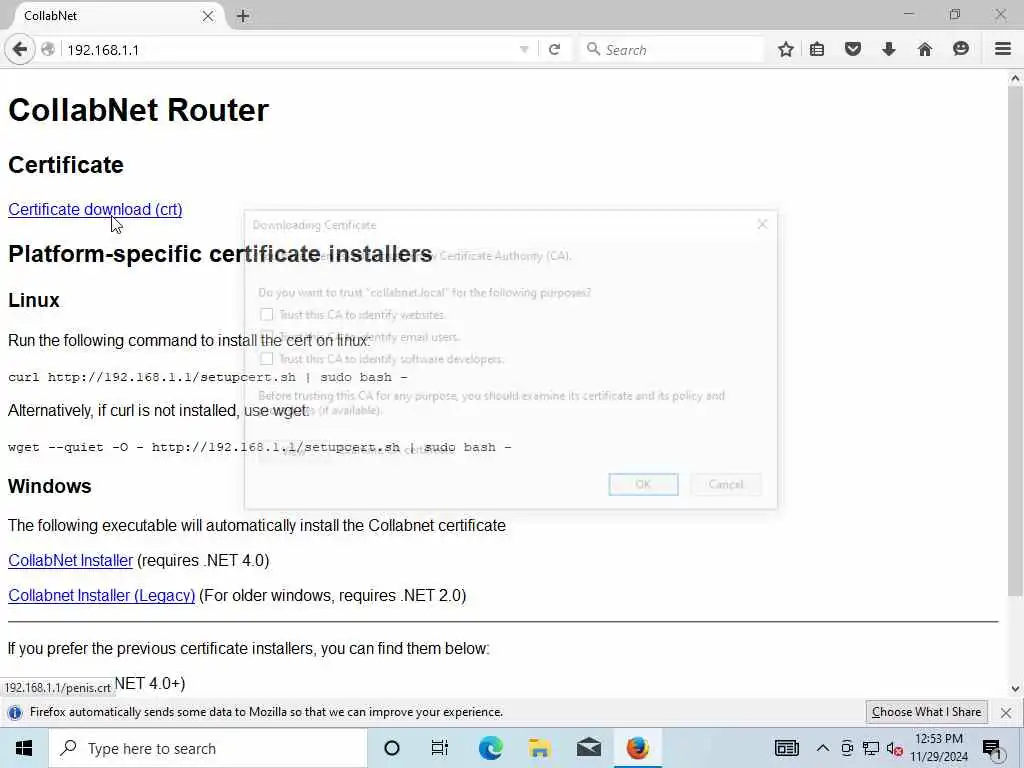
Task: Open the Pocket icon in the toolbar
Action: tap(853, 49)
